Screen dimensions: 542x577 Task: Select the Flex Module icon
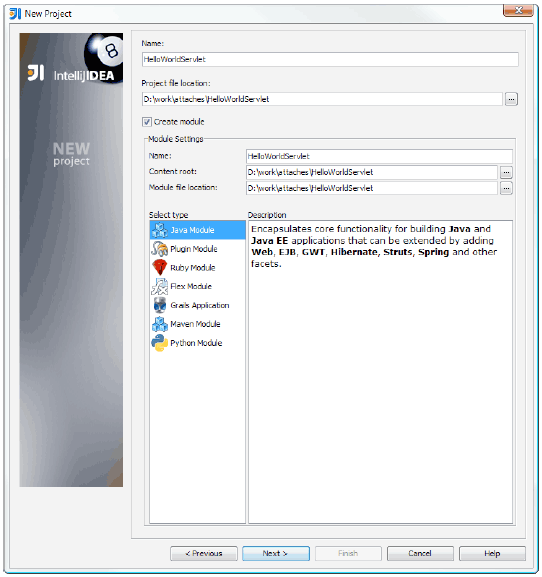(159, 286)
